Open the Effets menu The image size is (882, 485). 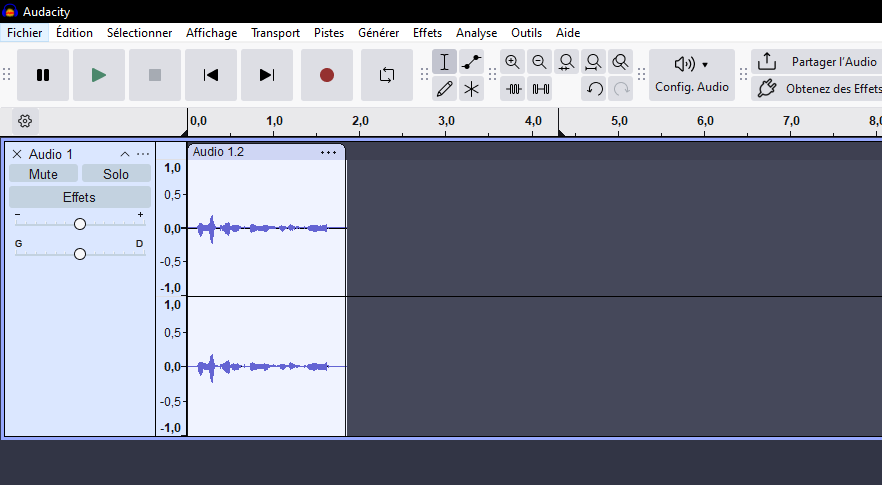point(427,33)
